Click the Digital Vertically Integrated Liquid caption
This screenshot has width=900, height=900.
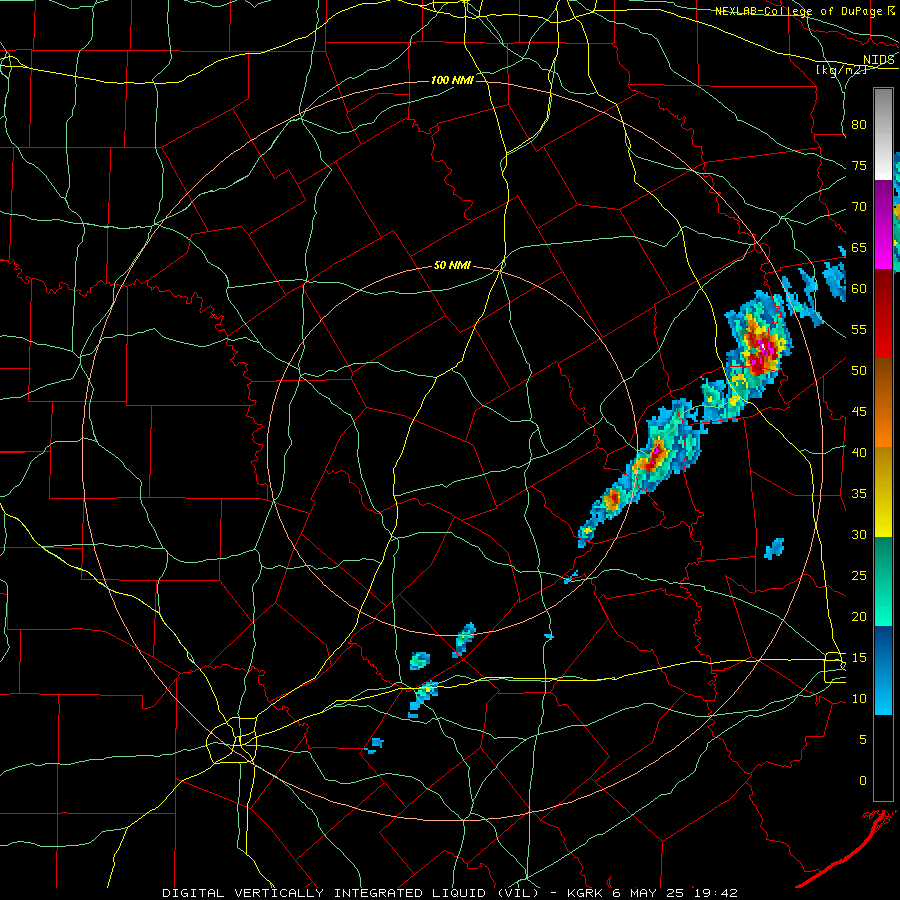point(449,893)
